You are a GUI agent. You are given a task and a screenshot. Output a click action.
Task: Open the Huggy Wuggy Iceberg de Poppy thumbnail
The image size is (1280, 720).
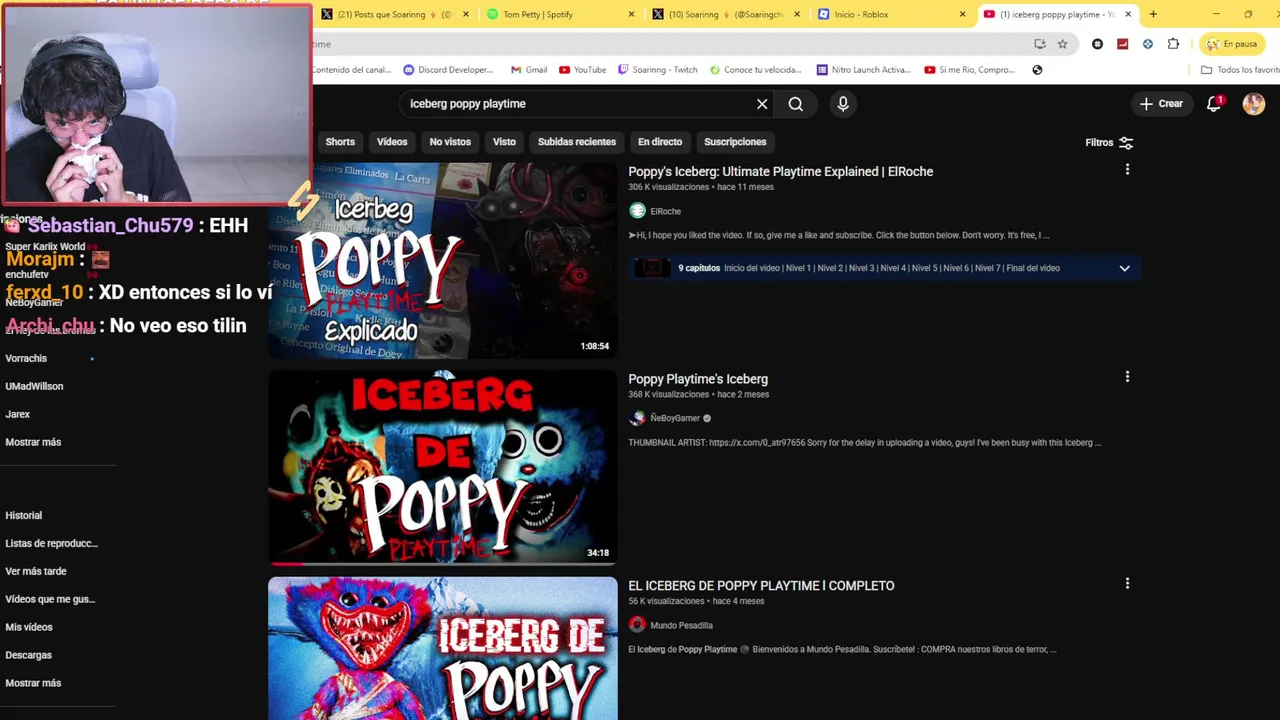tap(442, 648)
